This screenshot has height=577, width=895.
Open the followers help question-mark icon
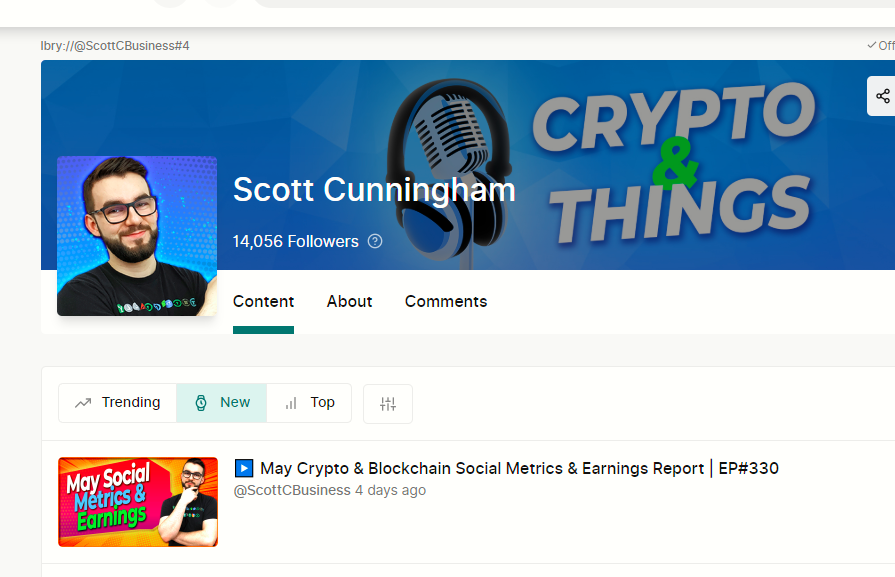point(375,241)
